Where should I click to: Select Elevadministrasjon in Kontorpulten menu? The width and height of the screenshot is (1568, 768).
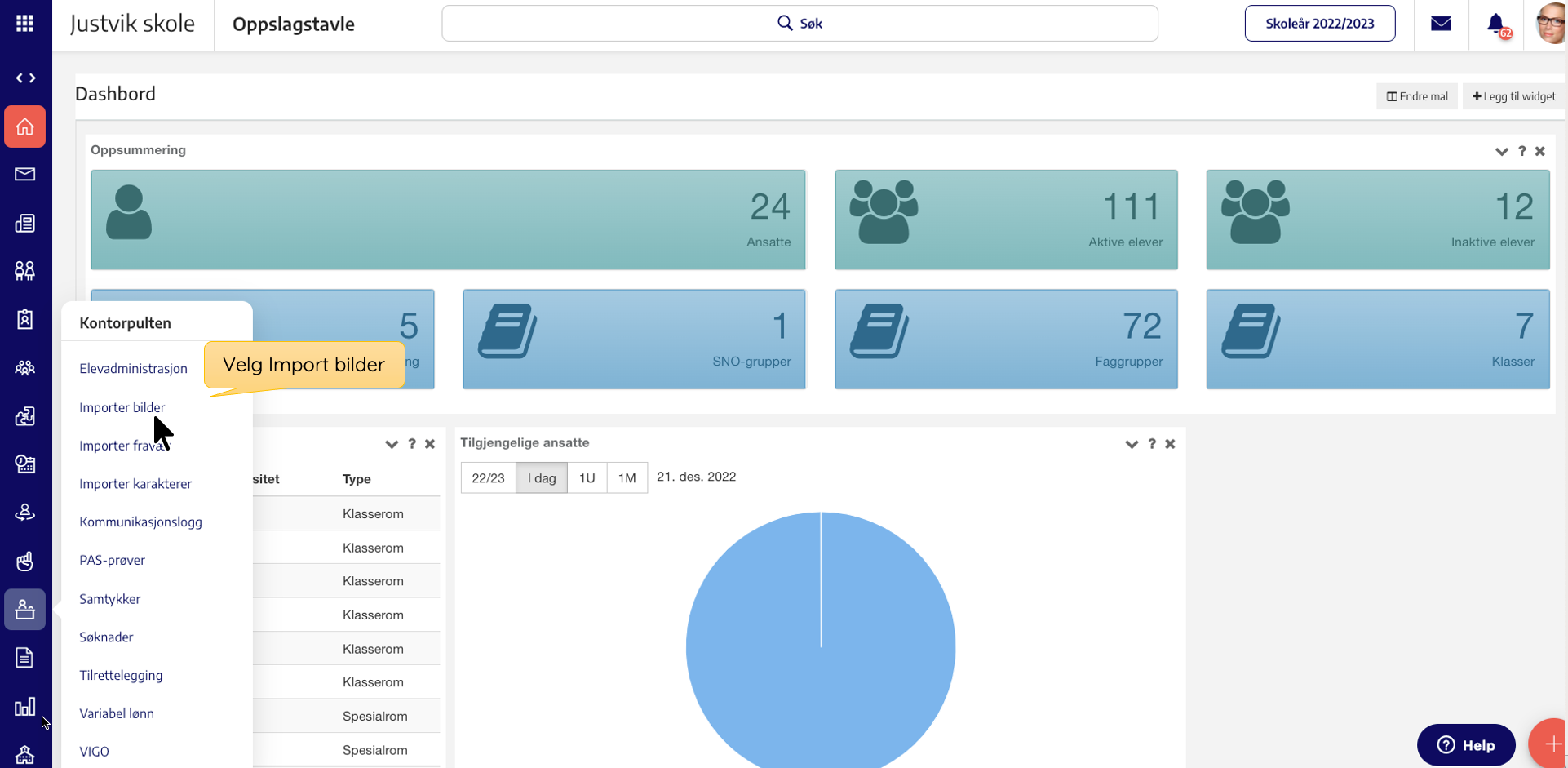coord(133,369)
